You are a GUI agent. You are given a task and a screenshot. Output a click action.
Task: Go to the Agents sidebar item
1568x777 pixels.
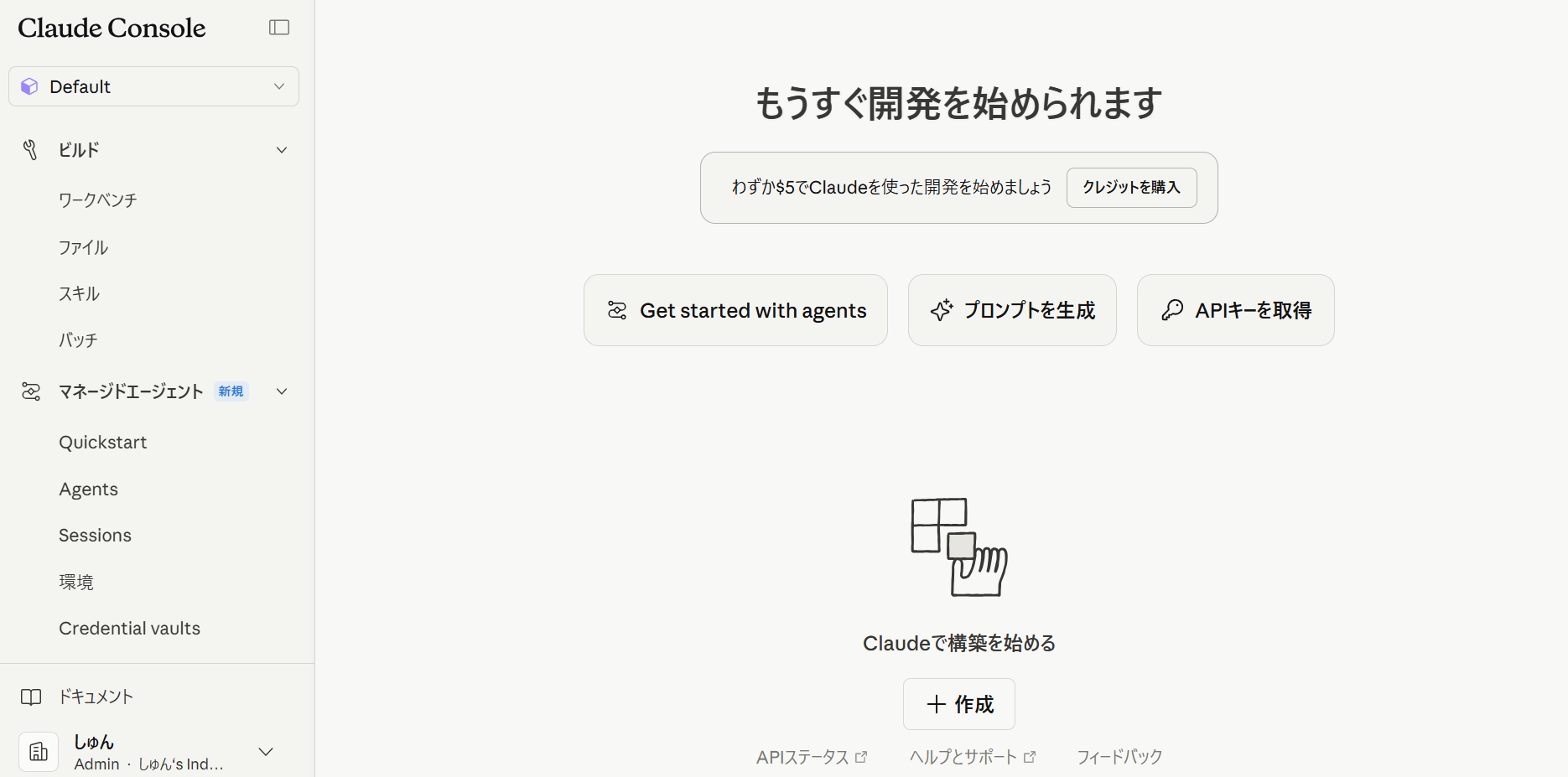88,490
